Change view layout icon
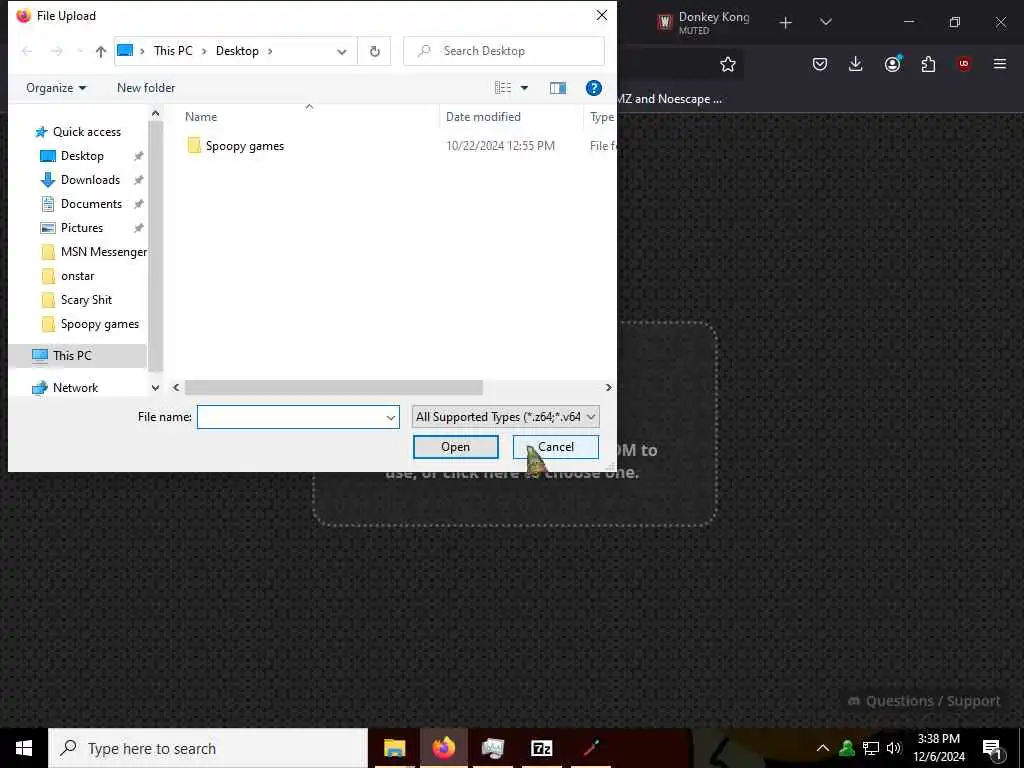This screenshot has width=1024, height=768. click(x=503, y=88)
